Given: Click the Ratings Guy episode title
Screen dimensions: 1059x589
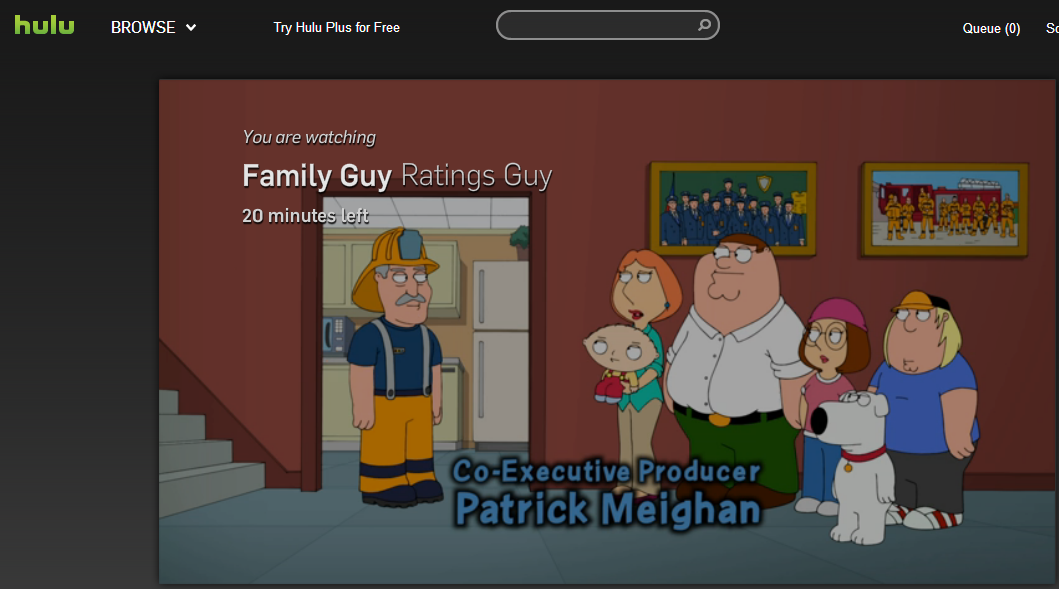Looking at the screenshot, I should pyautogui.click(x=477, y=176).
